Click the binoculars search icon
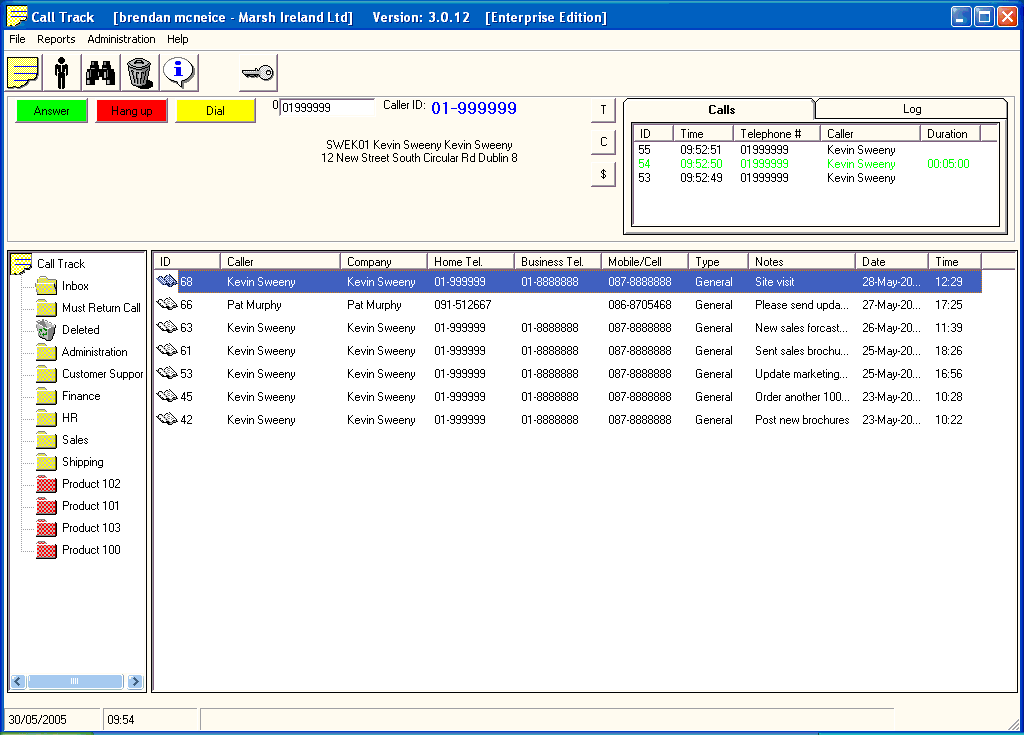The image size is (1024, 735). [100, 73]
